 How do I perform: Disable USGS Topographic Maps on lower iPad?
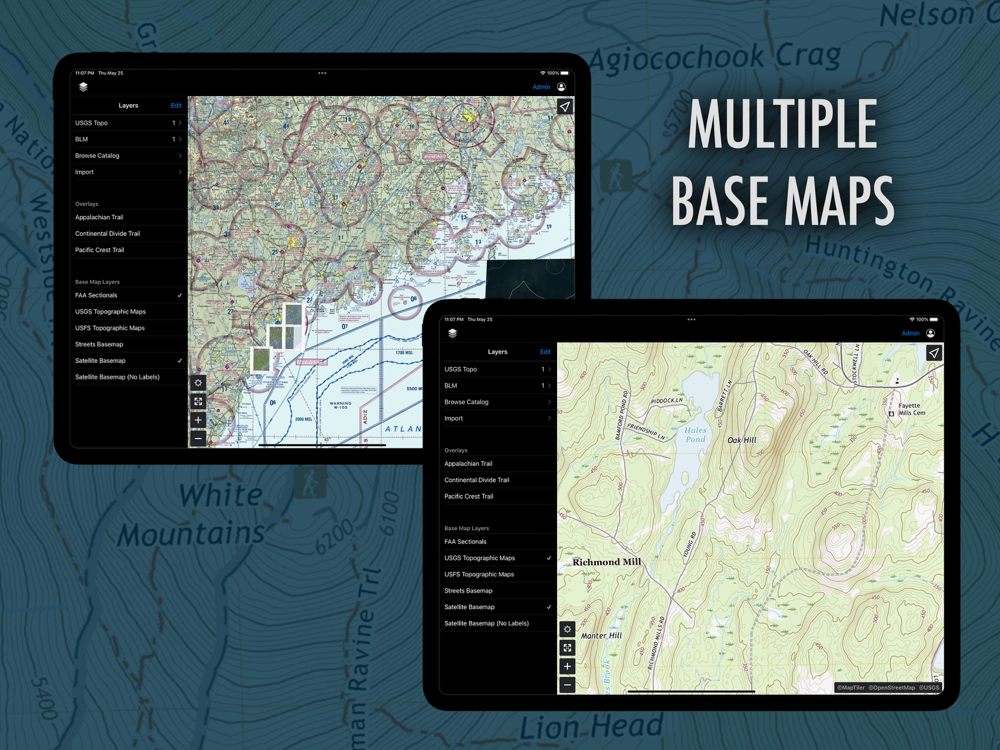[x=497, y=558]
